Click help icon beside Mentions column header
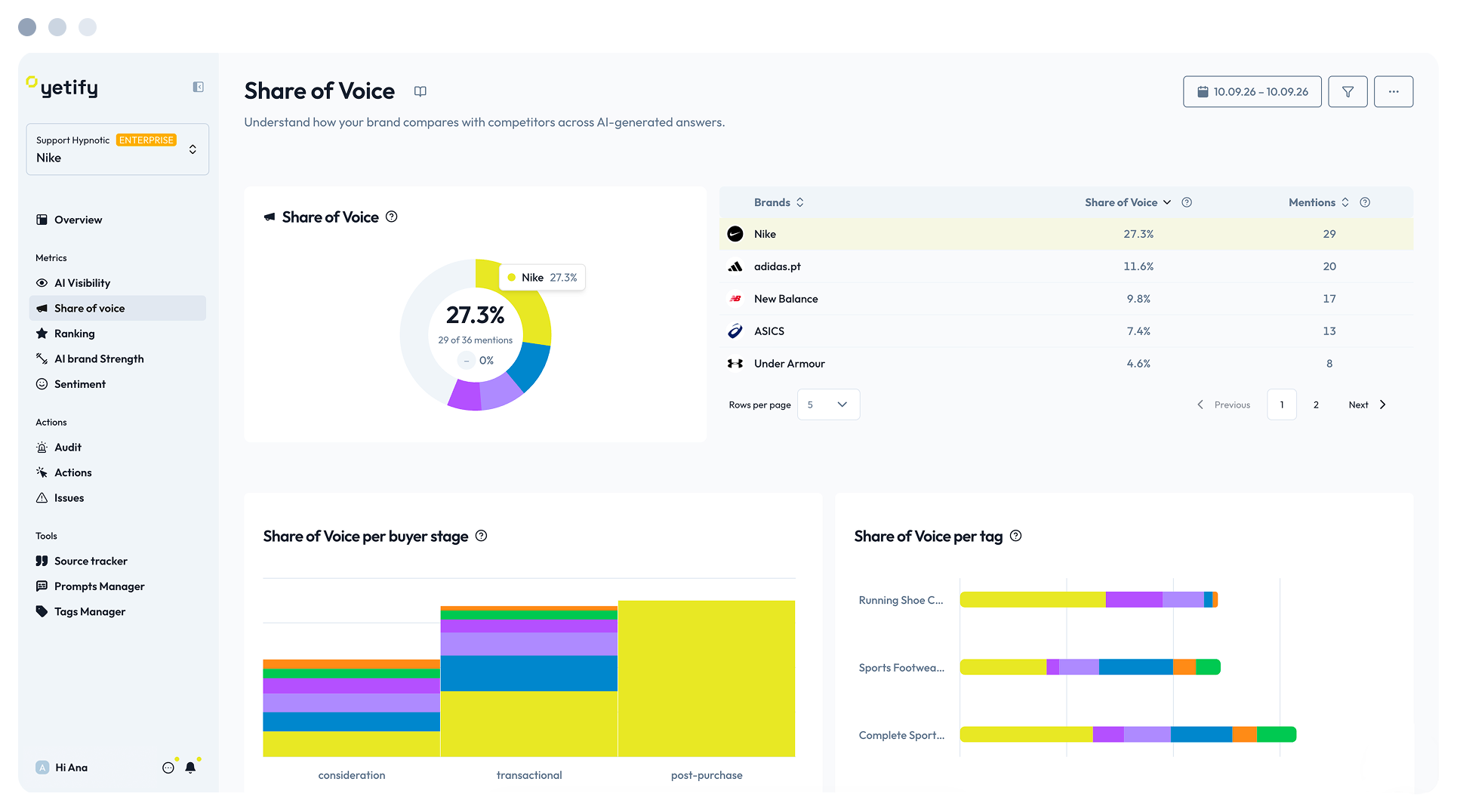Viewport: 1457px width, 812px height. tap(1365, 202)
